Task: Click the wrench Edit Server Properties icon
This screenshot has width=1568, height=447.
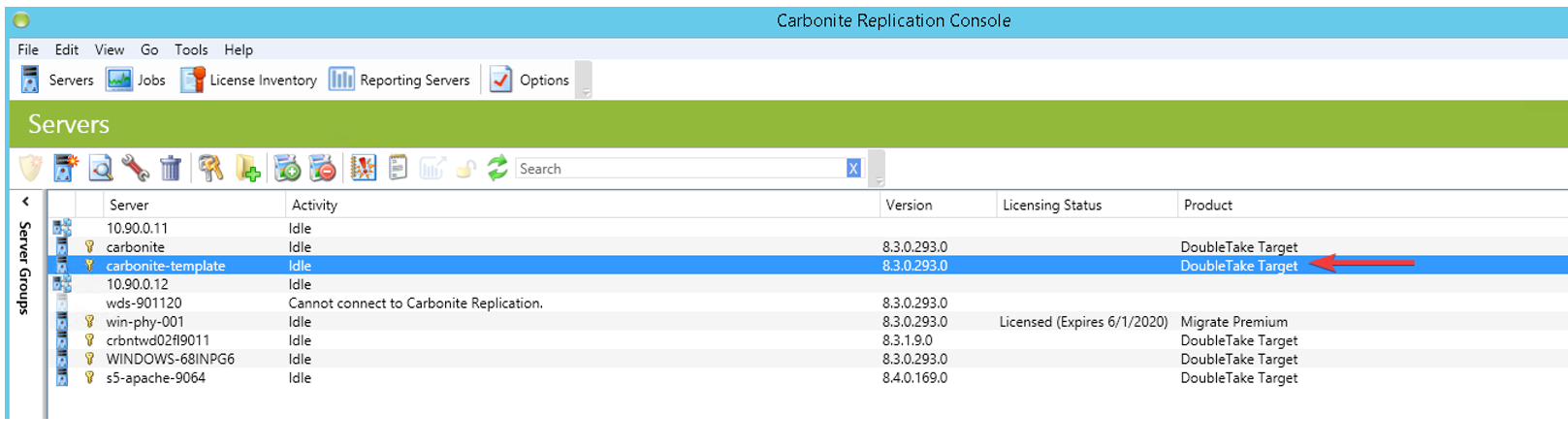Action: click(135, 169)
